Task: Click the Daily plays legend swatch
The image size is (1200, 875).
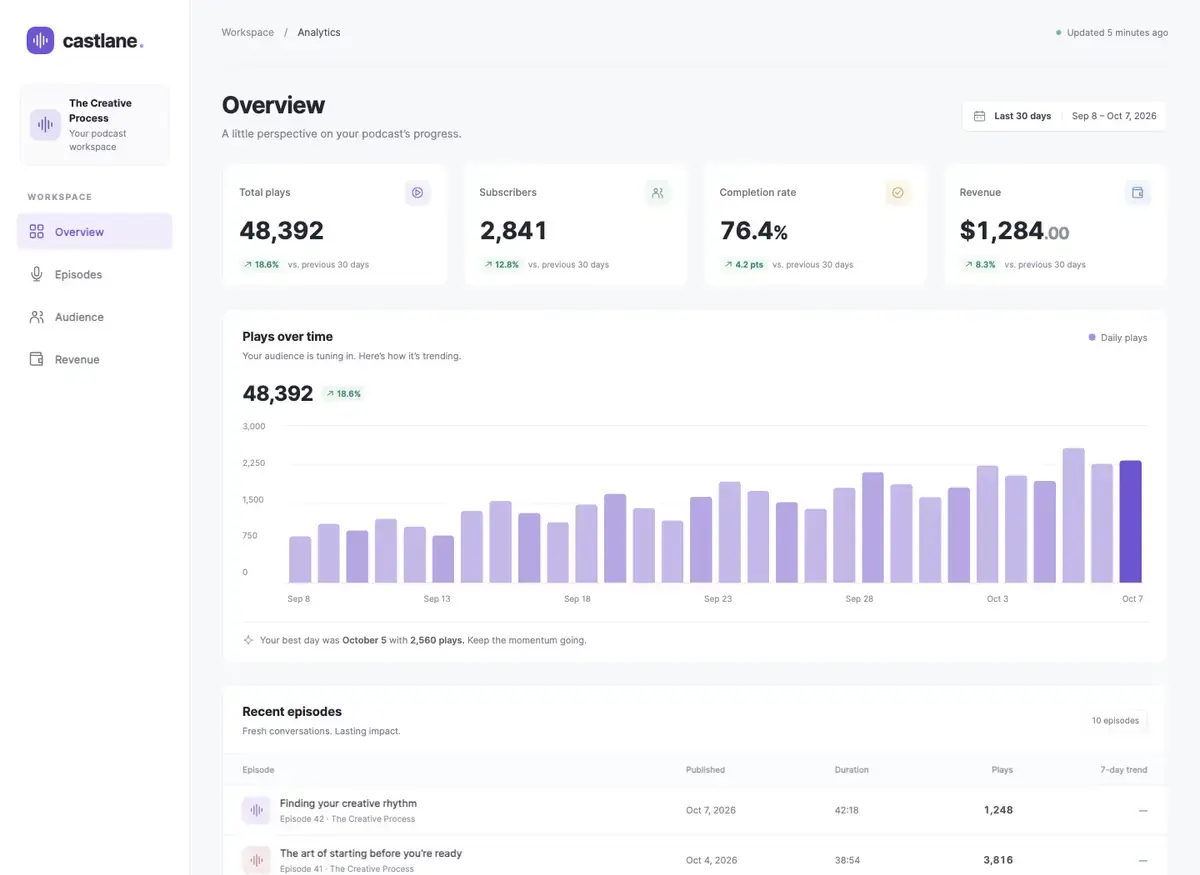Action: pos(1092,338)
